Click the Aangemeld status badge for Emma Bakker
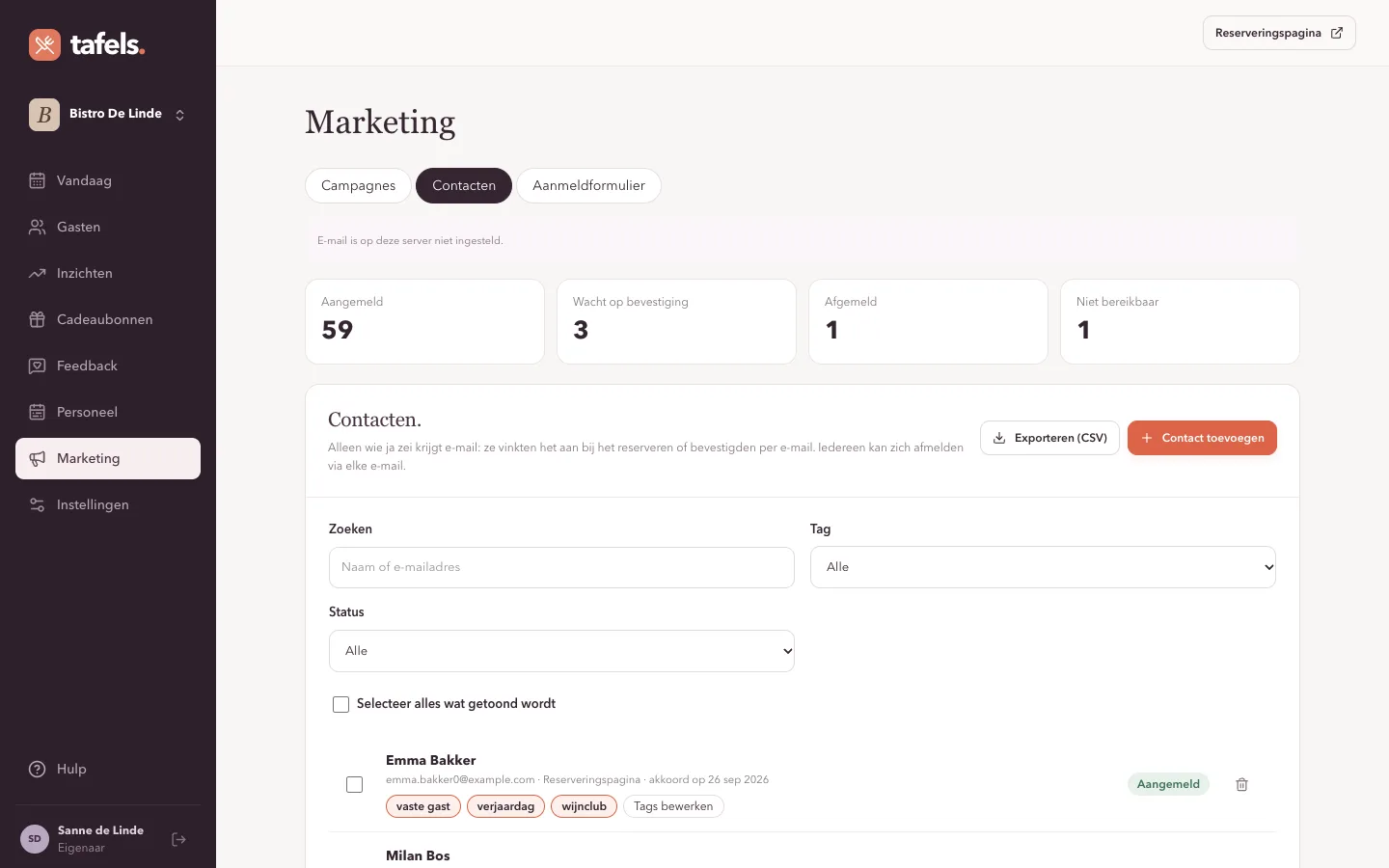Screen dimensions: 1389x868 tap(1168, 784)
